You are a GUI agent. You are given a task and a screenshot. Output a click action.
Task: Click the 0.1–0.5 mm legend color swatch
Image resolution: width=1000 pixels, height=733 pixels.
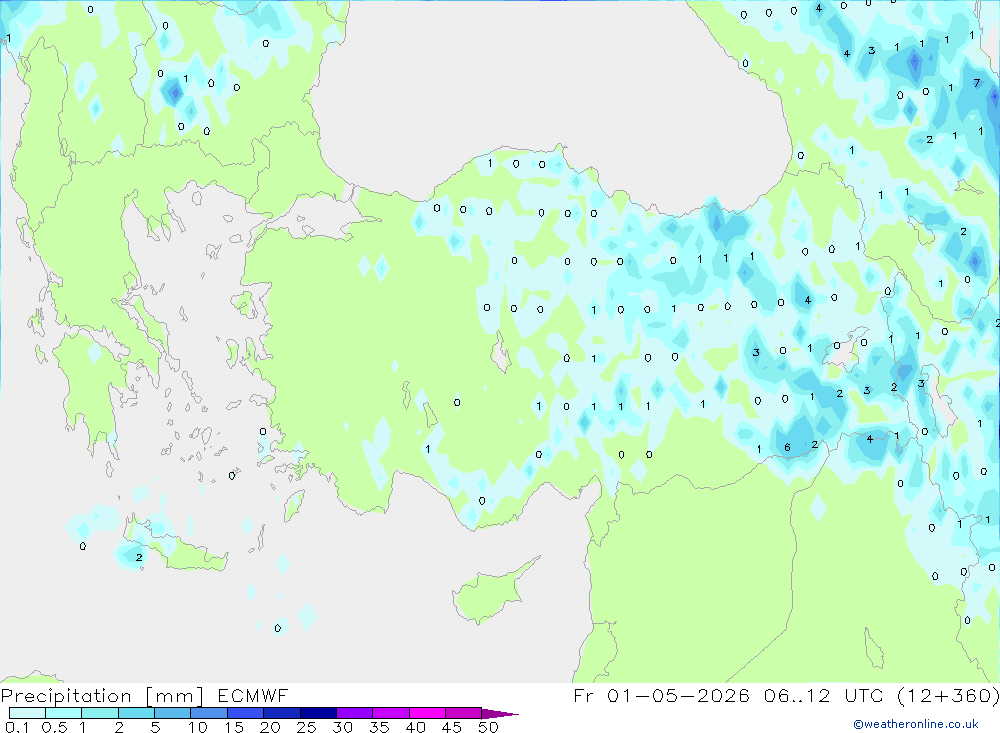[x=27, y=713]
